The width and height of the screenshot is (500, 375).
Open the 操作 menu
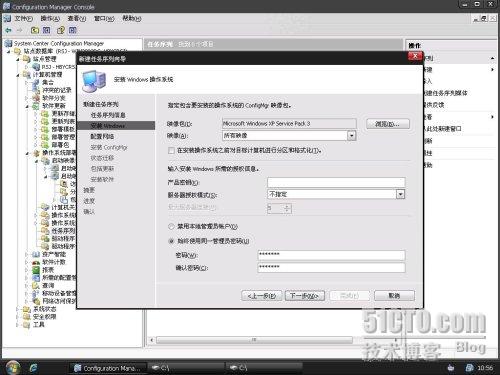(x=50, y=18)
